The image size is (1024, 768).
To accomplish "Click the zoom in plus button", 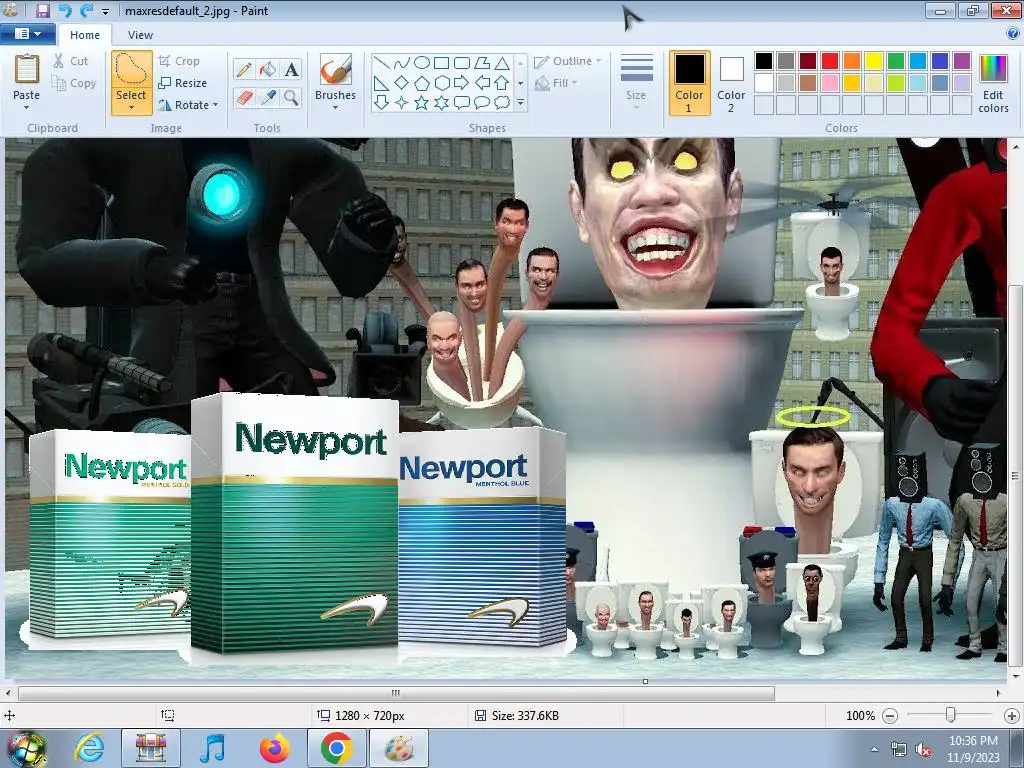I will click(x=1012, y=716).
